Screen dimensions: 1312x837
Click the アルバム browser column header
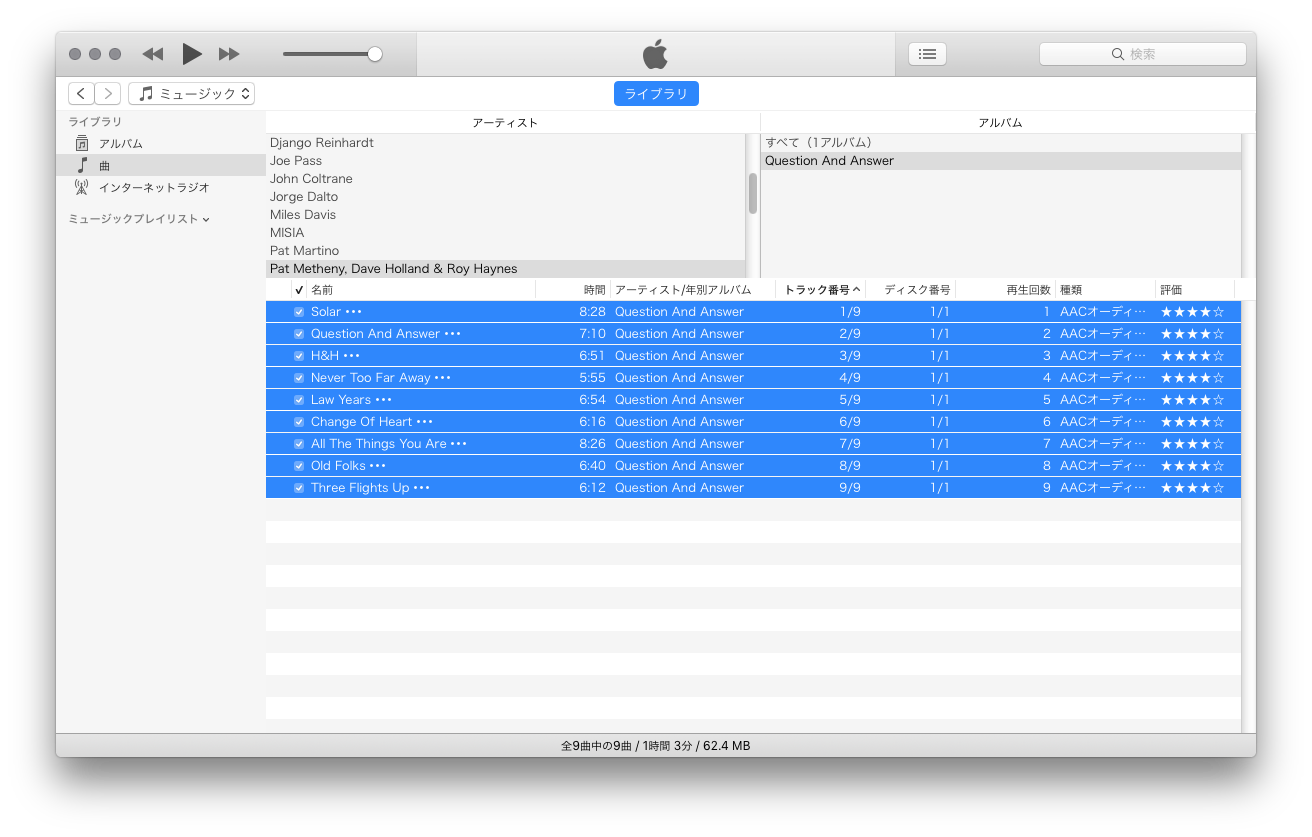click(1000, 123)
